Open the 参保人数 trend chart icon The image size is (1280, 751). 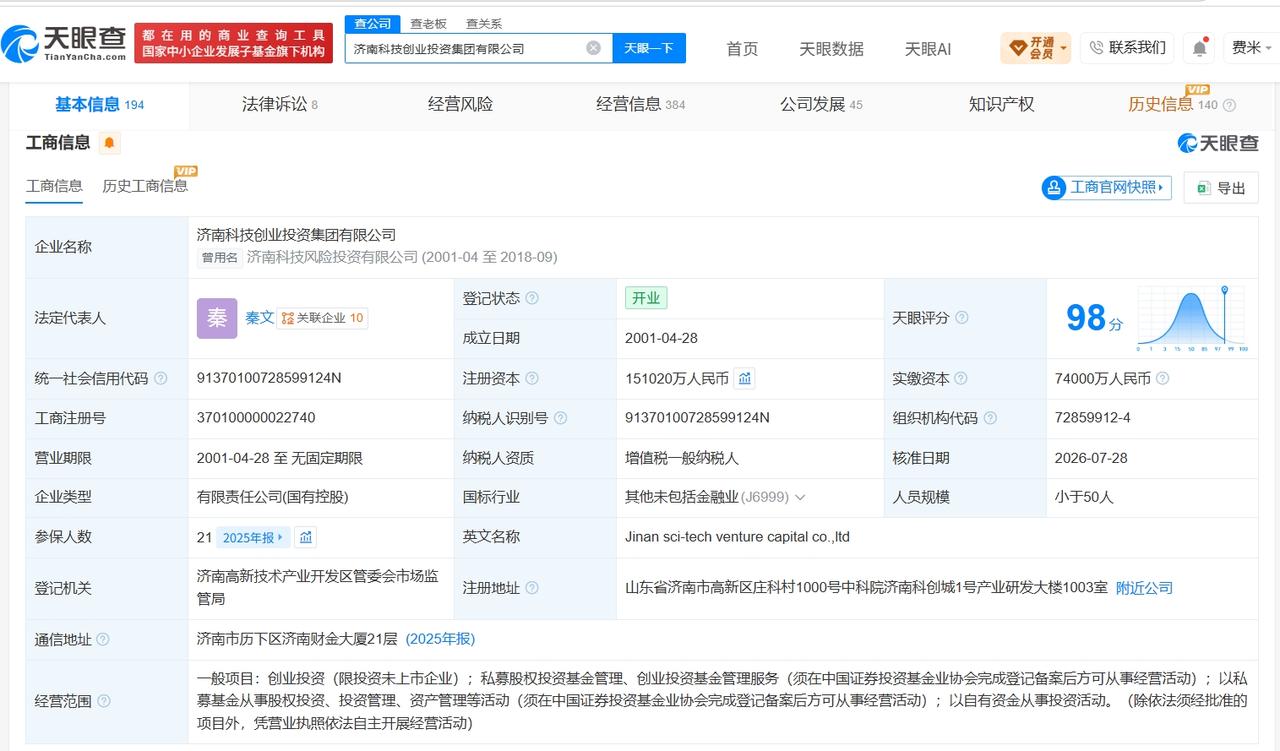click(306, 537)
